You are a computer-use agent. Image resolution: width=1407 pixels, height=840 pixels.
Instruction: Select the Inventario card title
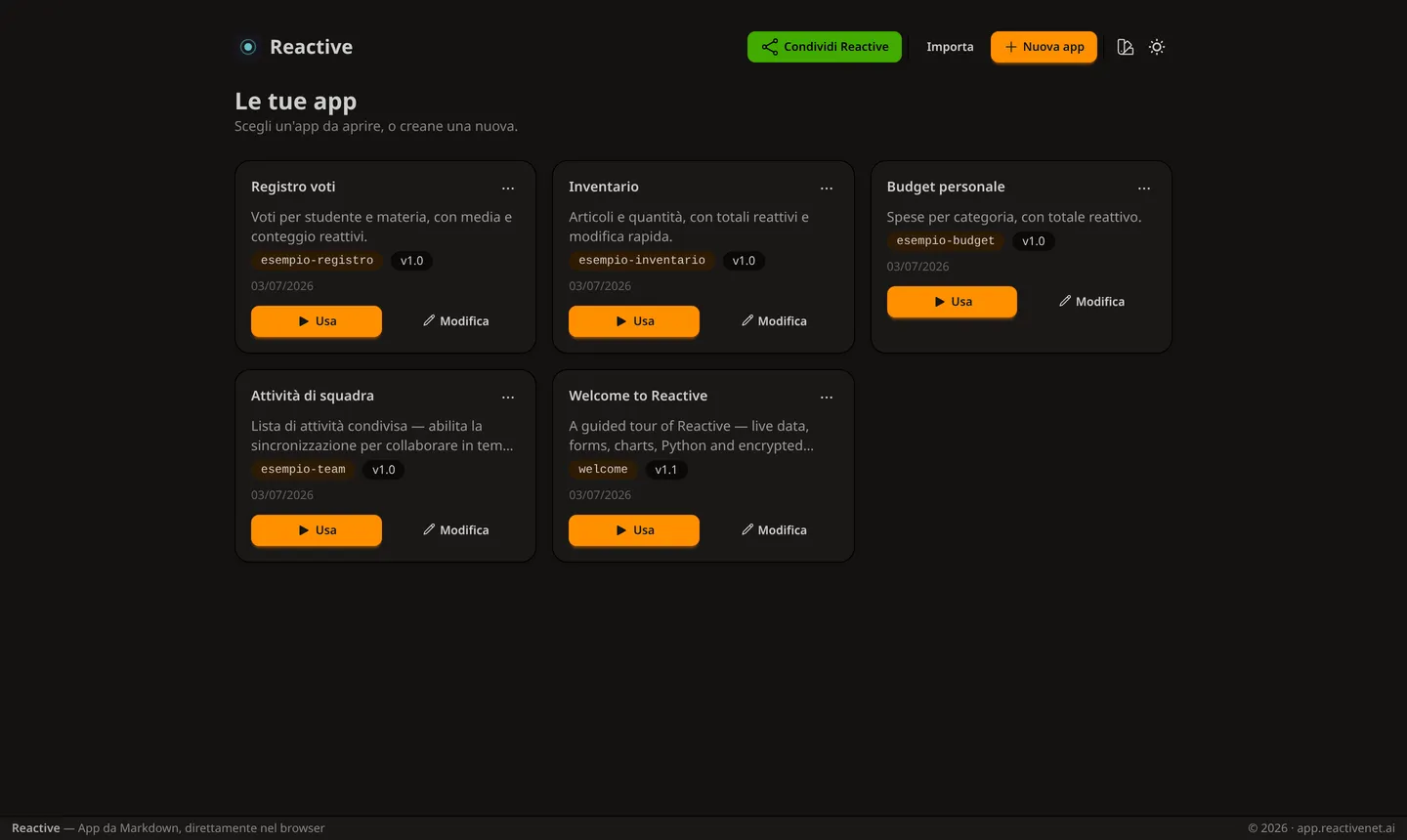[x=604, y=187]
